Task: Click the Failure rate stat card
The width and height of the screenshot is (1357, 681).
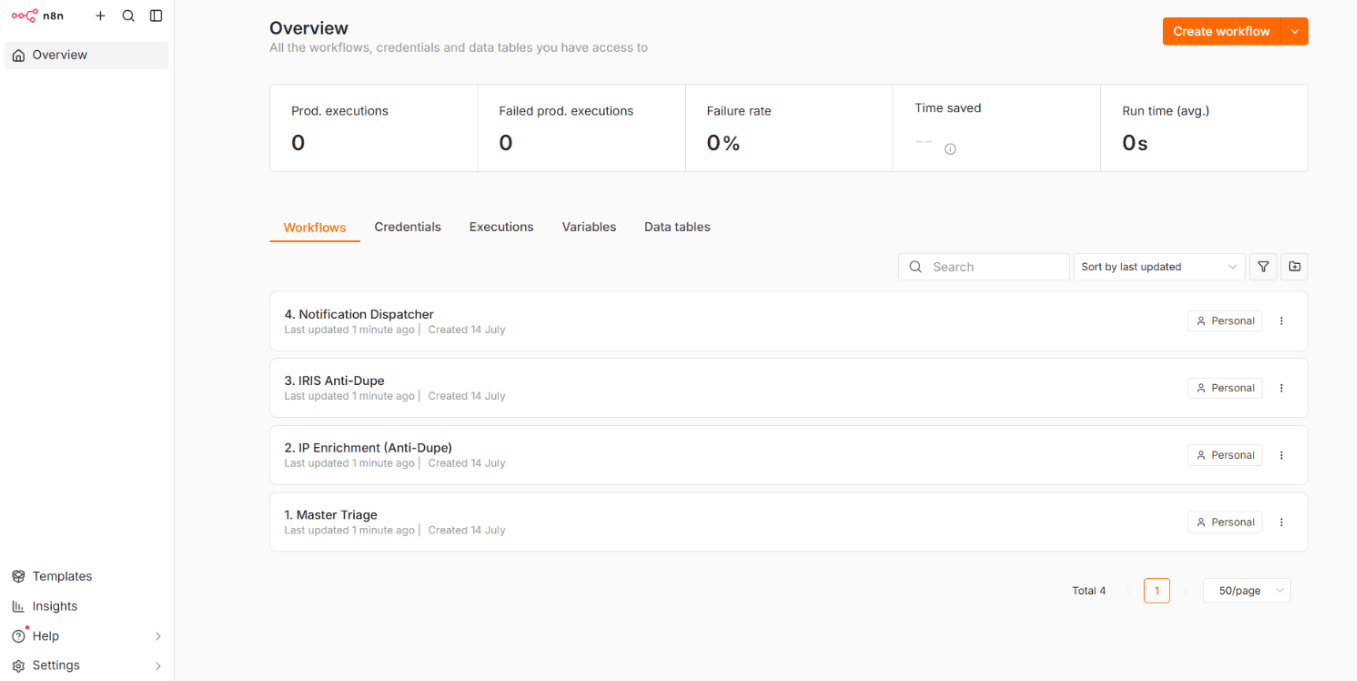Action: point(789,128)
